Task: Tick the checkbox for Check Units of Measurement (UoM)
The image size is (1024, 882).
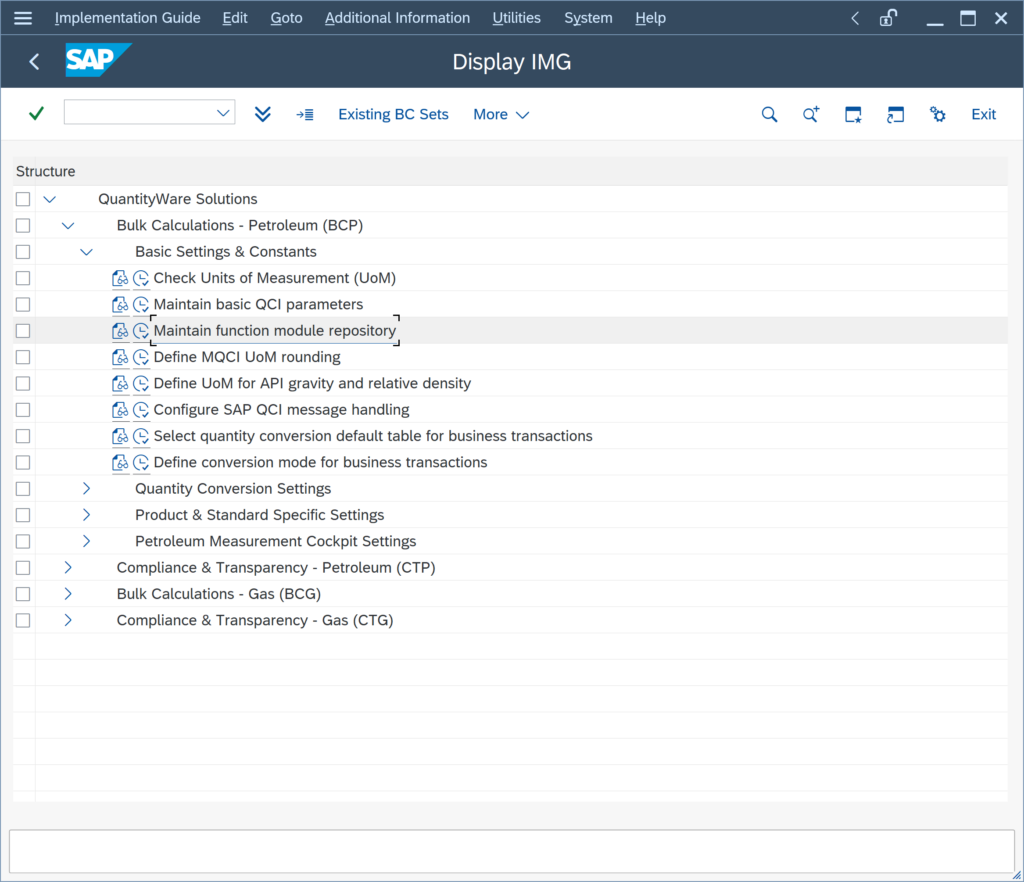Action: [x=23, y=278]
